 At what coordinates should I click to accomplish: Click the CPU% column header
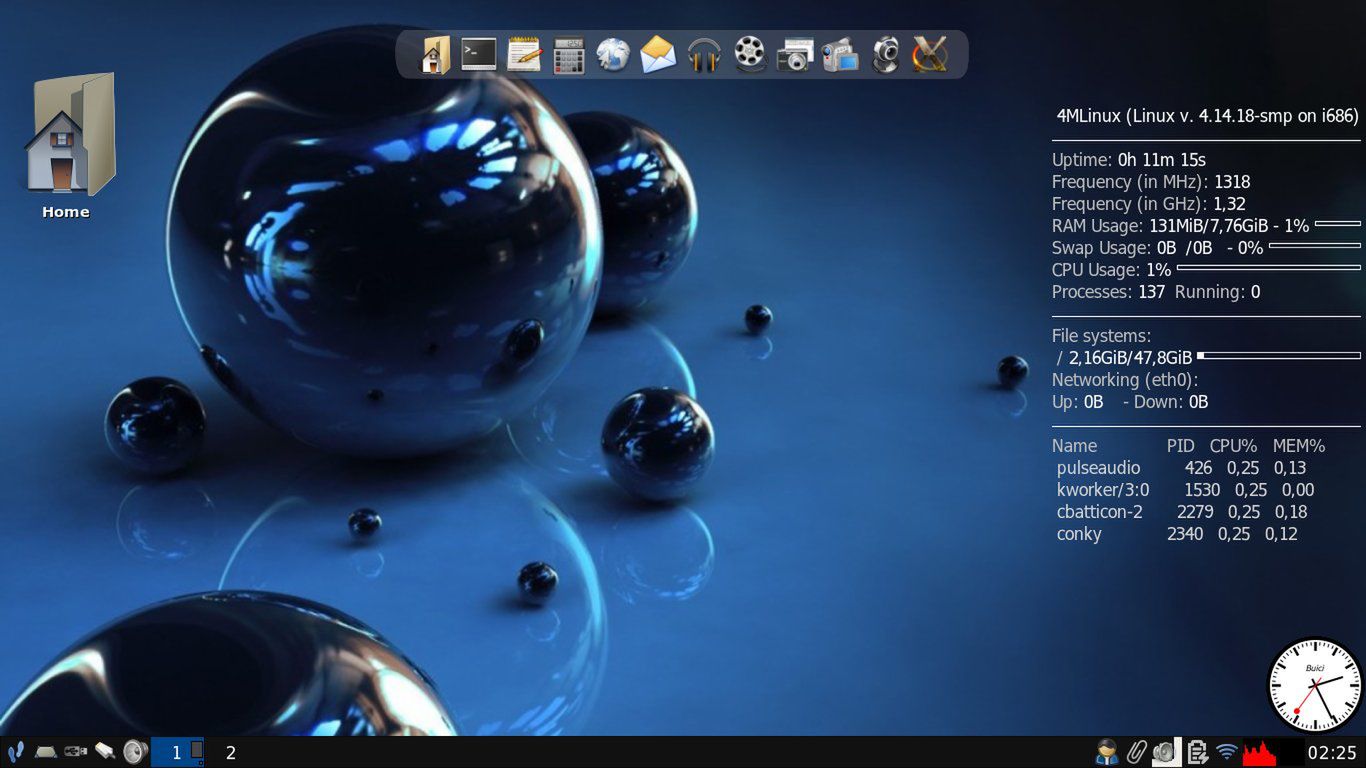coord(1233,446)
